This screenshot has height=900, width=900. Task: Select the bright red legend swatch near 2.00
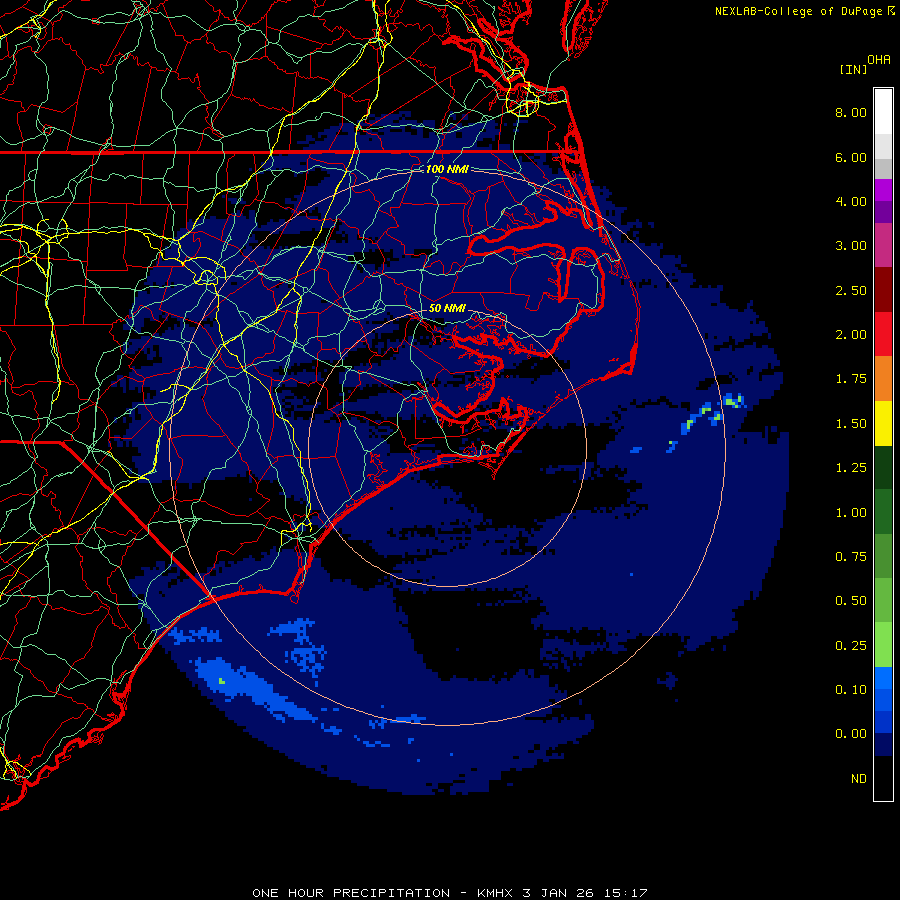click(x=883, y=334)
